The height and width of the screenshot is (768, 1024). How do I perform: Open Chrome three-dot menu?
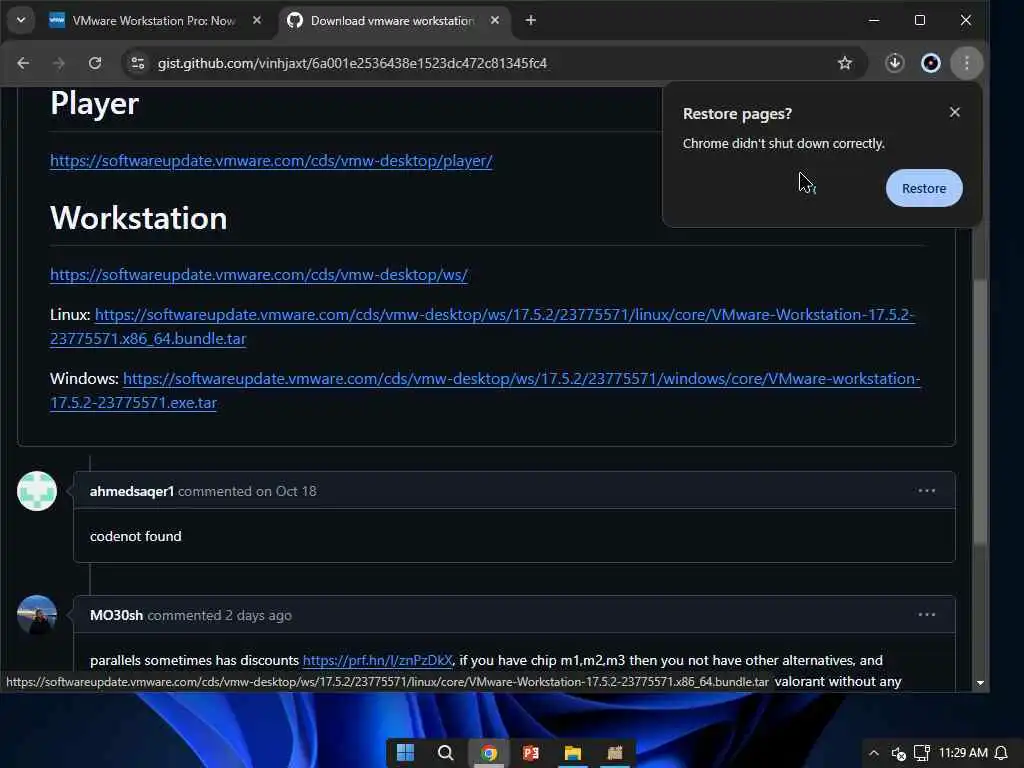[x=967, y=63]
